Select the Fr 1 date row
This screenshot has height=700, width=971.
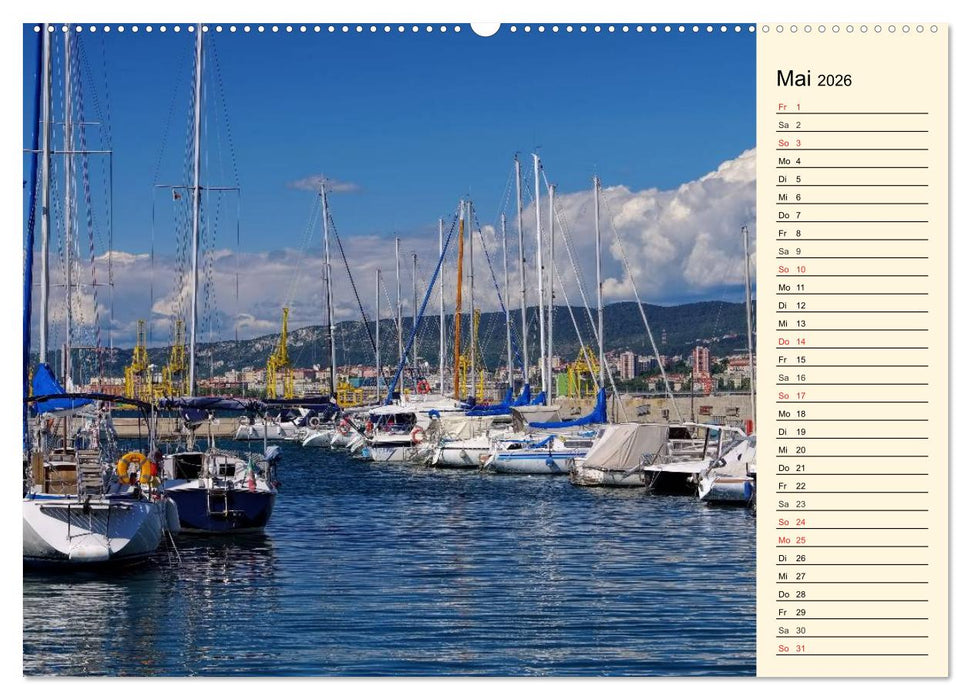click(850, 105)
